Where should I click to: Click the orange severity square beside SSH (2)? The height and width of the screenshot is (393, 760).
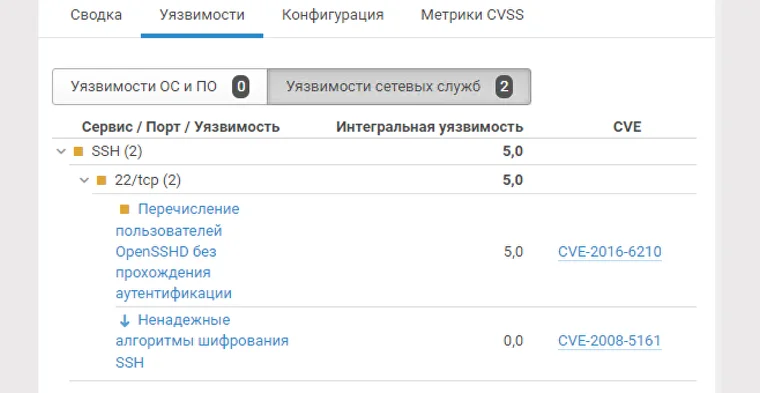tap(78, 152)
